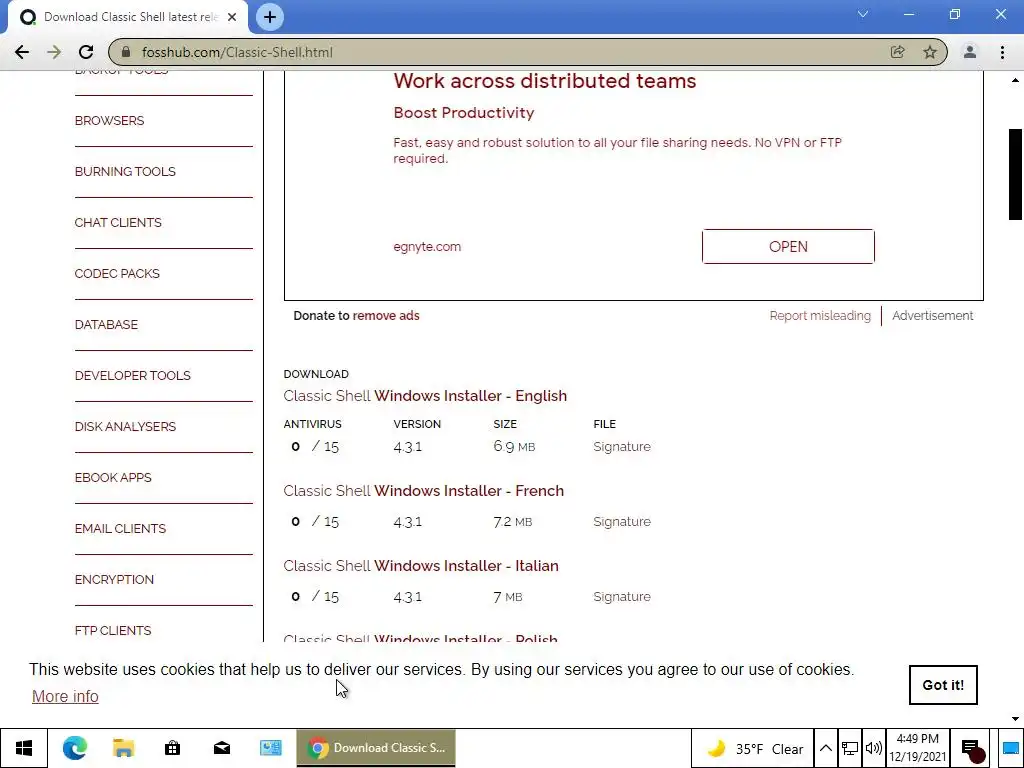1024x768 pixels.
Task: Reload the fosshub page
Action: [86, 52]
